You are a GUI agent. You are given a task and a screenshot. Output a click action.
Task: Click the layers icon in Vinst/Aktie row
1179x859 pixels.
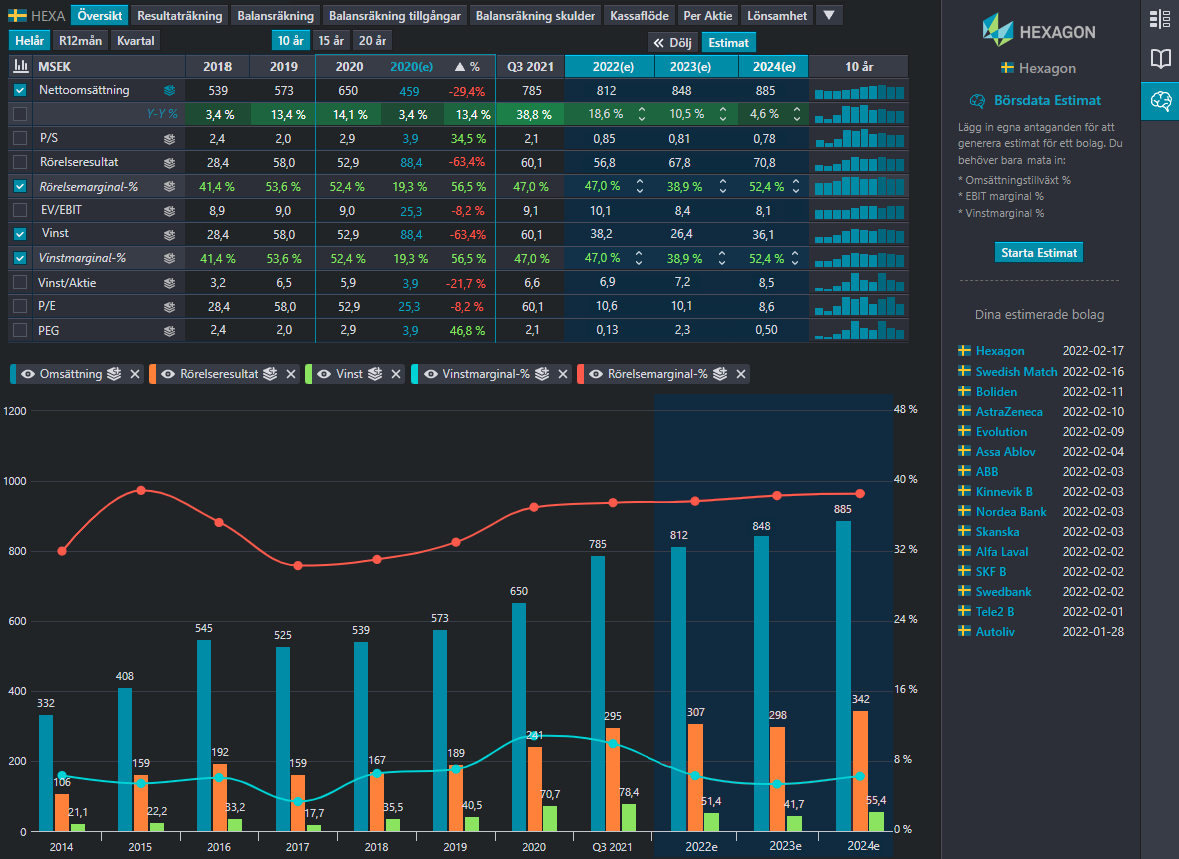[x=169, y=283]
